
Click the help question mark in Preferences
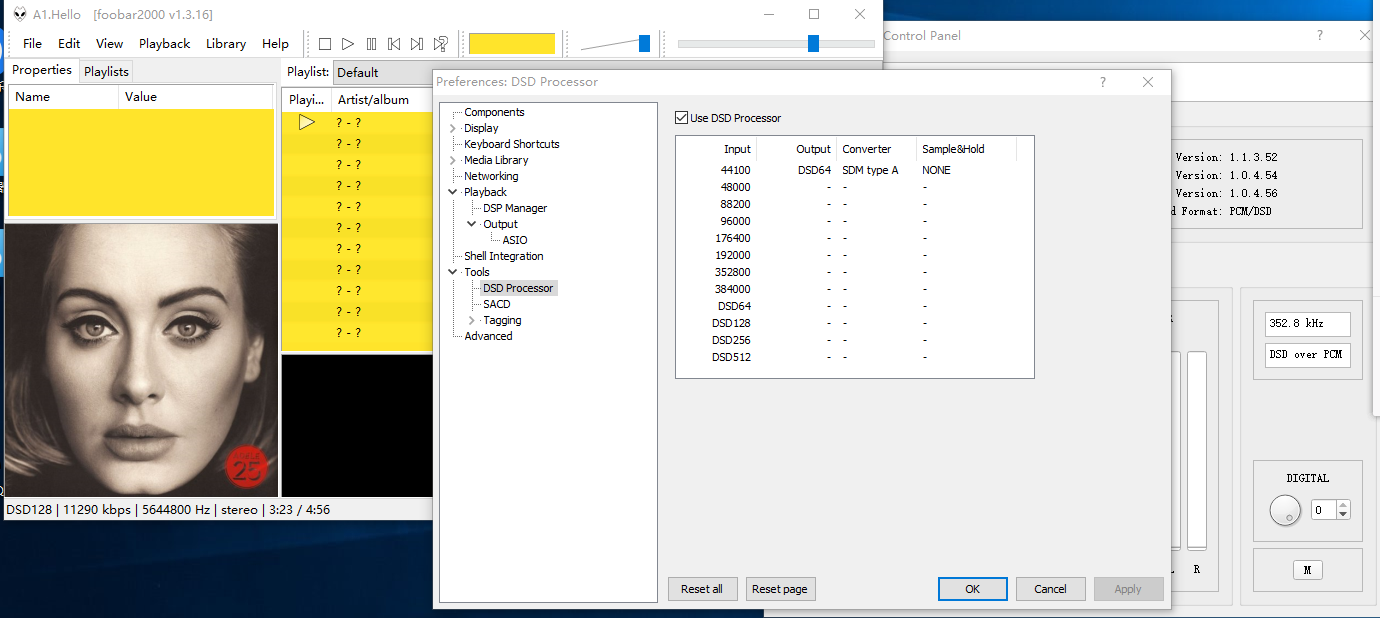pos(1103,82)
